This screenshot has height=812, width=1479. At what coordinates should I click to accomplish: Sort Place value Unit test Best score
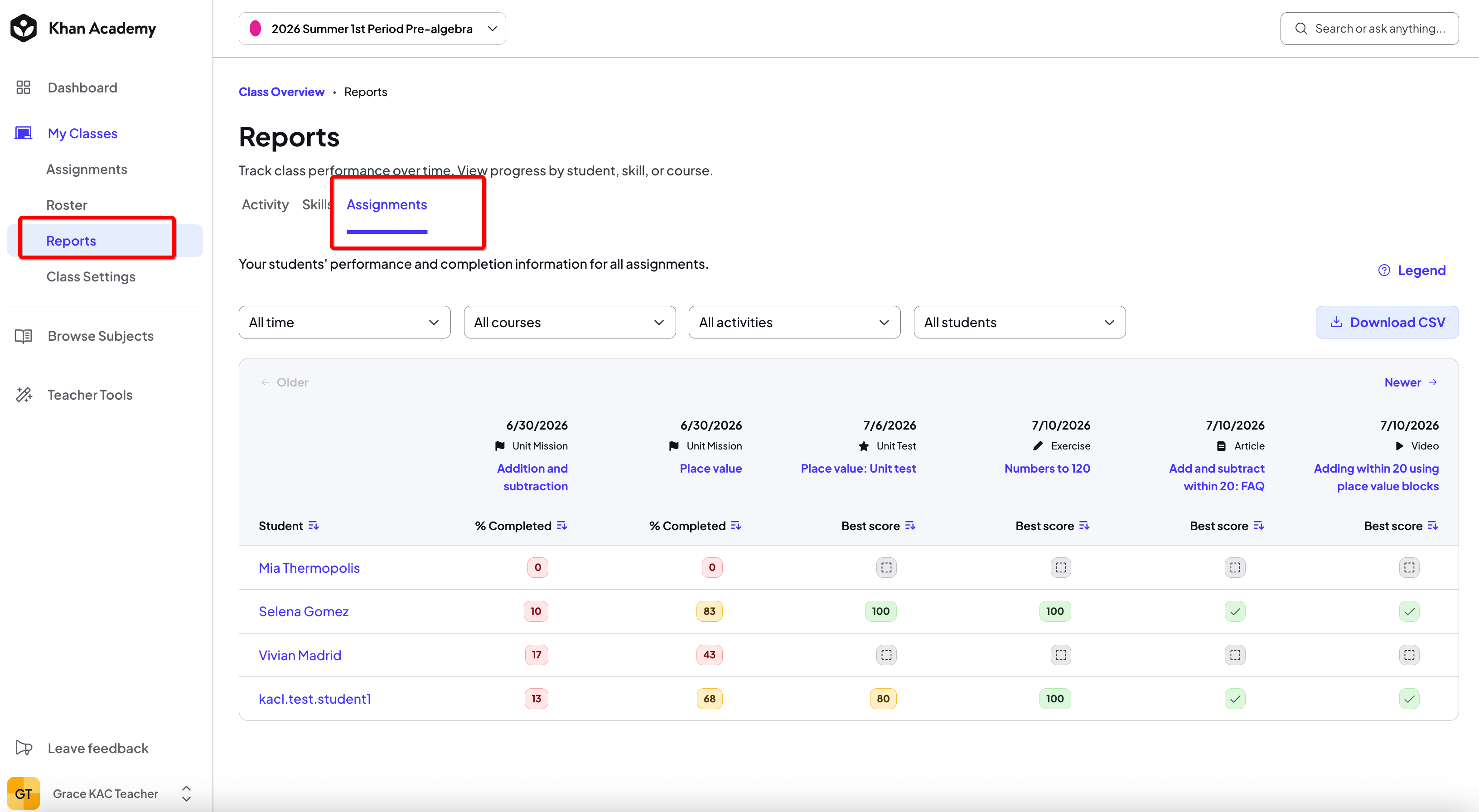tap(911, 526)
